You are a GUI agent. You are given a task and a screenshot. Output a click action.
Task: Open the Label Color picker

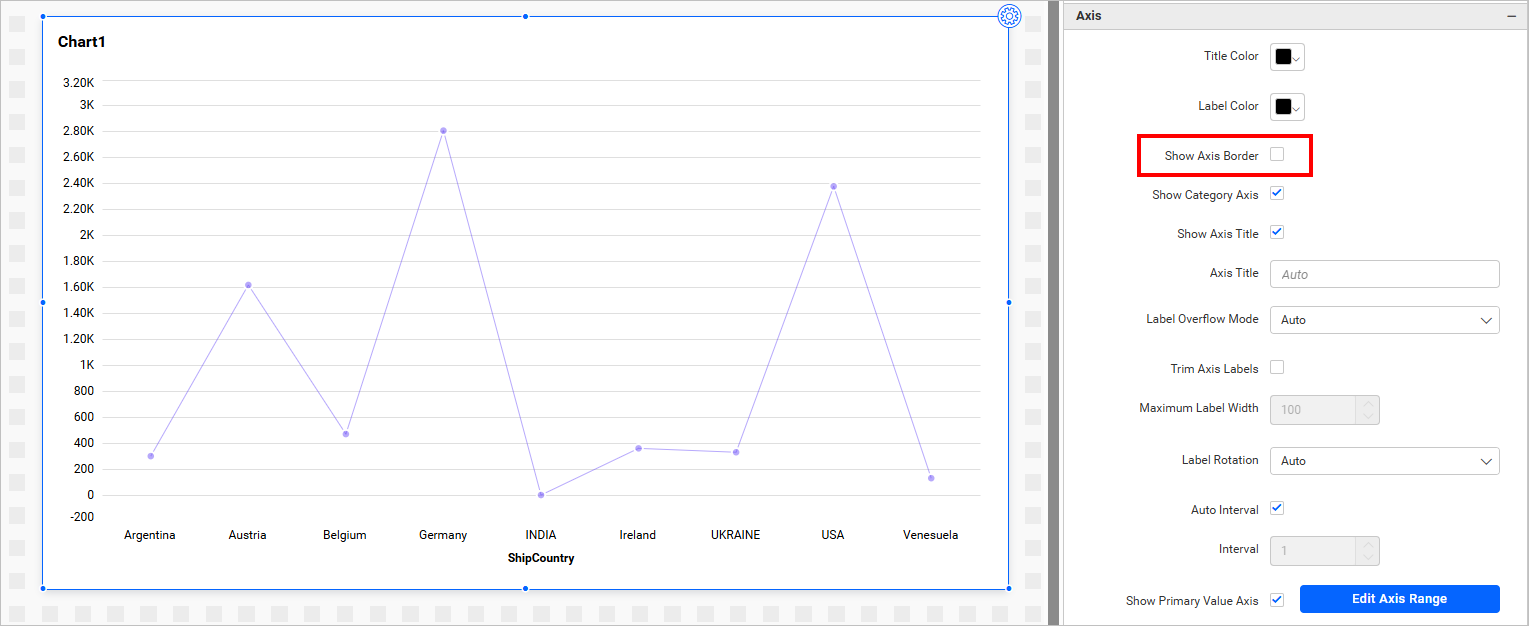(1287, 107)
